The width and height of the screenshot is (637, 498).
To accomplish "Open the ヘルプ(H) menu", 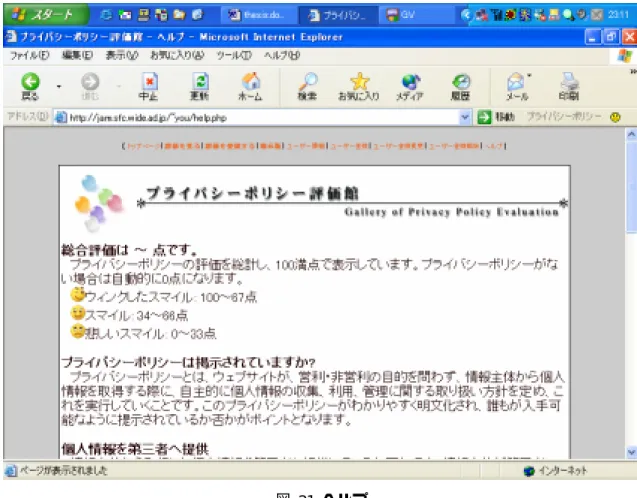I will click(x=282, y=55).
